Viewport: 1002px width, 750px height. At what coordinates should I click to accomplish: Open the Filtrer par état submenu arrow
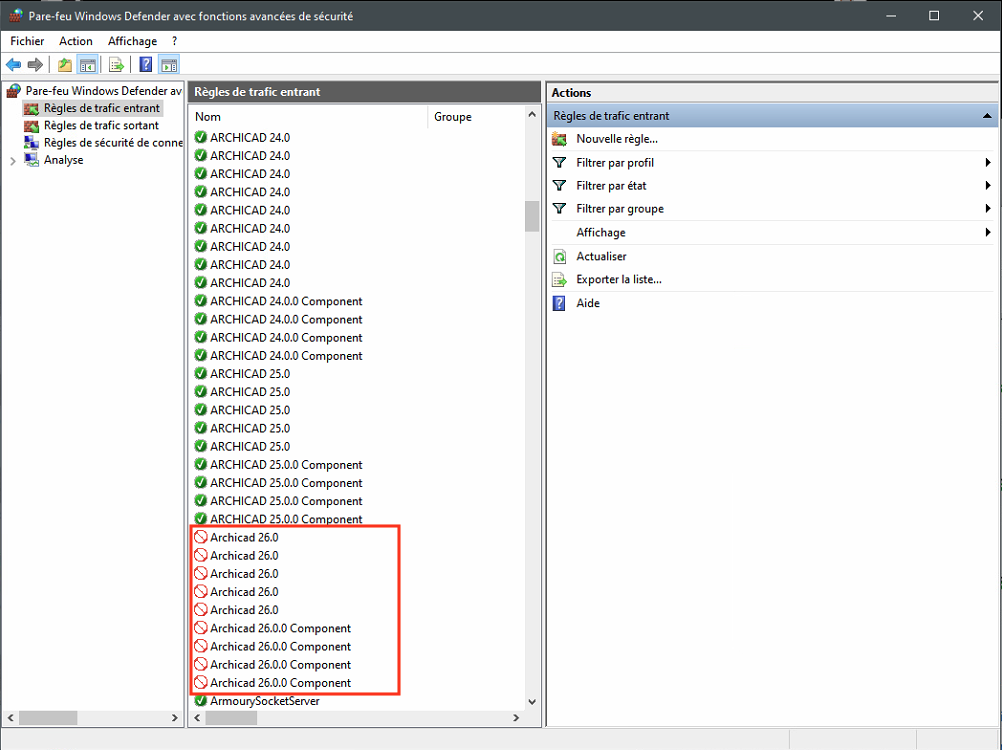click(988, 186)
